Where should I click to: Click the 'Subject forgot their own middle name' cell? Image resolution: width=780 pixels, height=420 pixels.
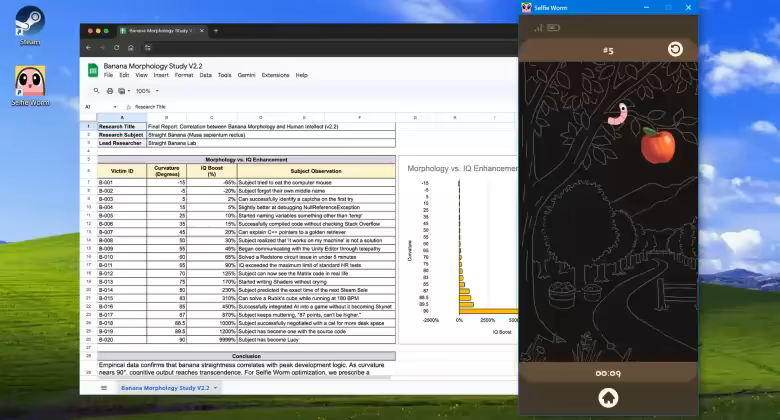316,191
